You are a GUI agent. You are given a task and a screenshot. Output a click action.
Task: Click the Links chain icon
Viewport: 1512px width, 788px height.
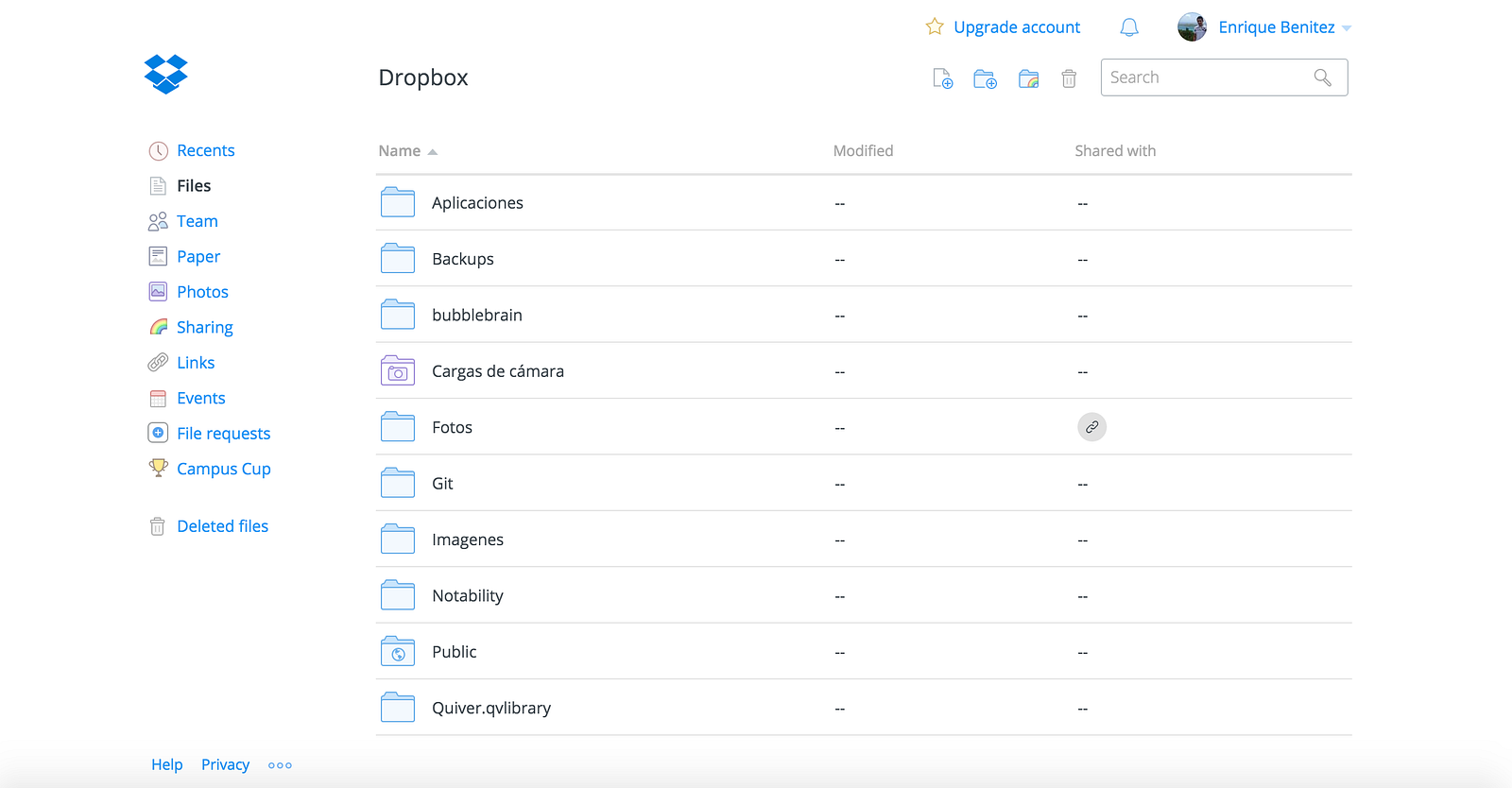158,363
